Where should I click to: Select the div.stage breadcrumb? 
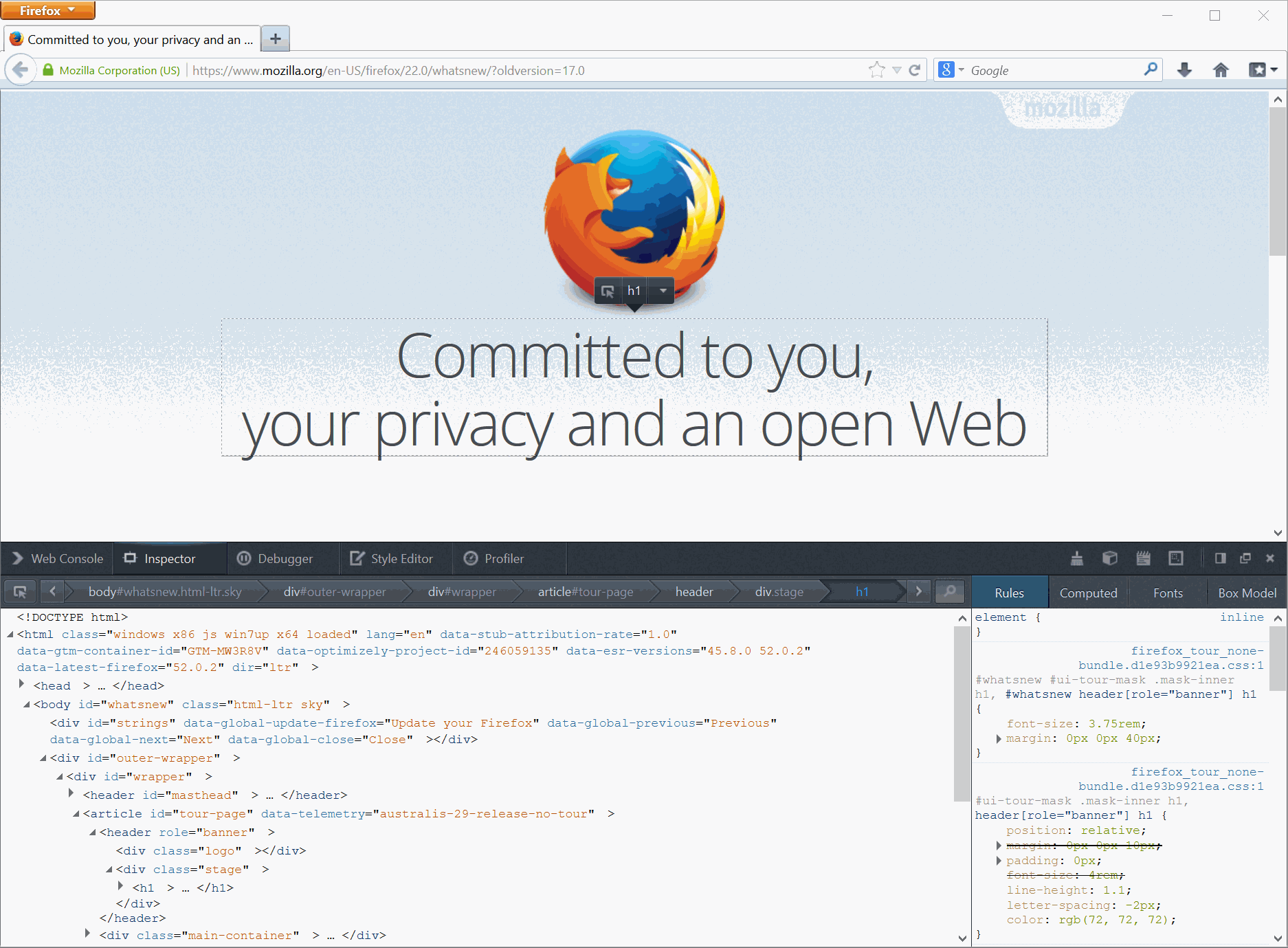point(779,591)
